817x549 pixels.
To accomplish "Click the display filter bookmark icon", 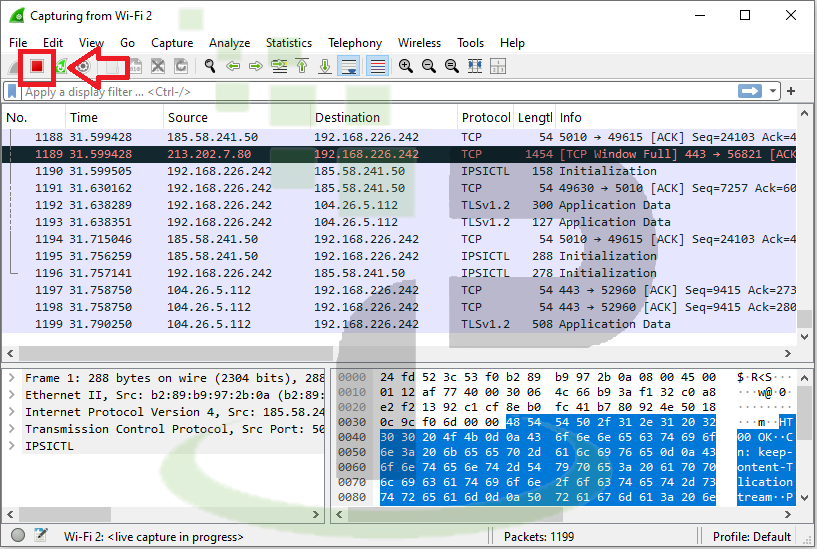I will click(x=12, y=91).
